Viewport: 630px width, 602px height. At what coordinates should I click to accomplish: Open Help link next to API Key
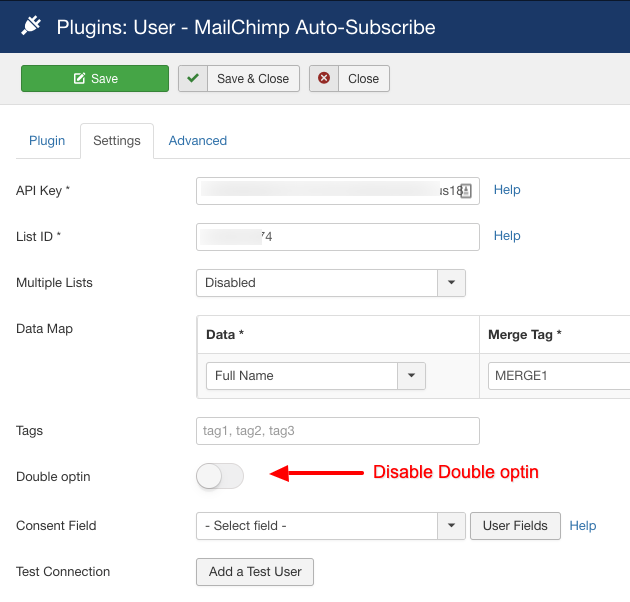point(507,190)
